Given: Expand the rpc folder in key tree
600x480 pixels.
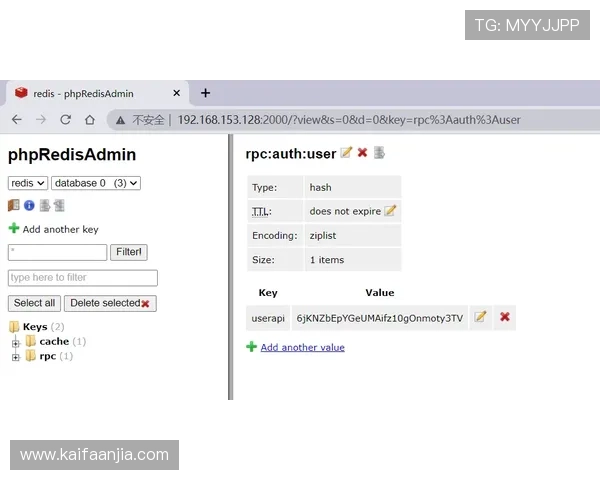Looking at the screenshot, I should (16, 356).
